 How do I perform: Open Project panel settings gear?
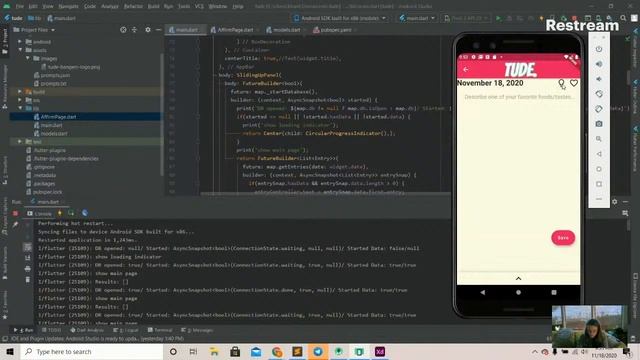pos(148,30)
